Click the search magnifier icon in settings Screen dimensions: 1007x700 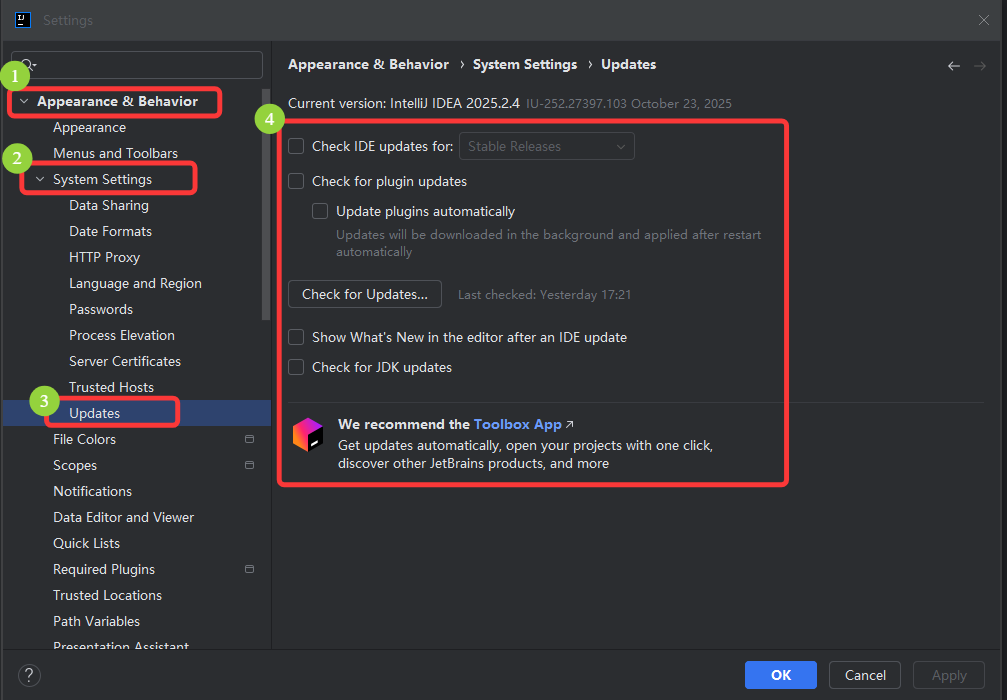(29, 65)
